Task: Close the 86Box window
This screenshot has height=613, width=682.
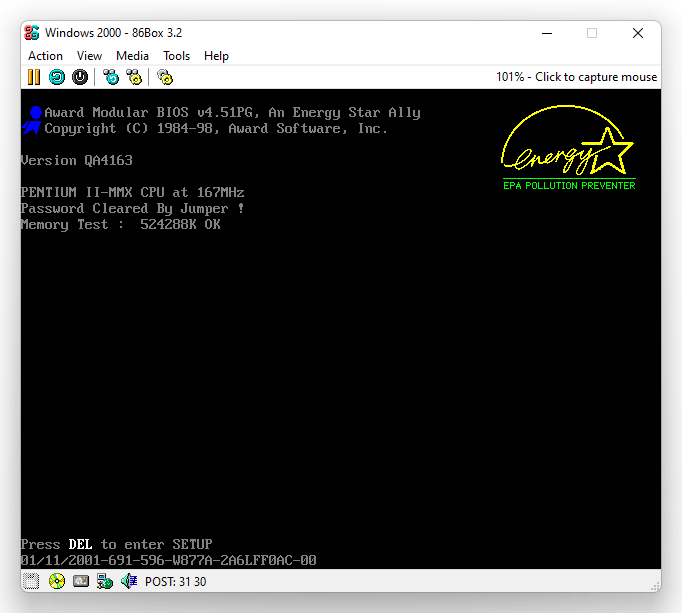Action: pyautogui.click(x=638, y=33)
